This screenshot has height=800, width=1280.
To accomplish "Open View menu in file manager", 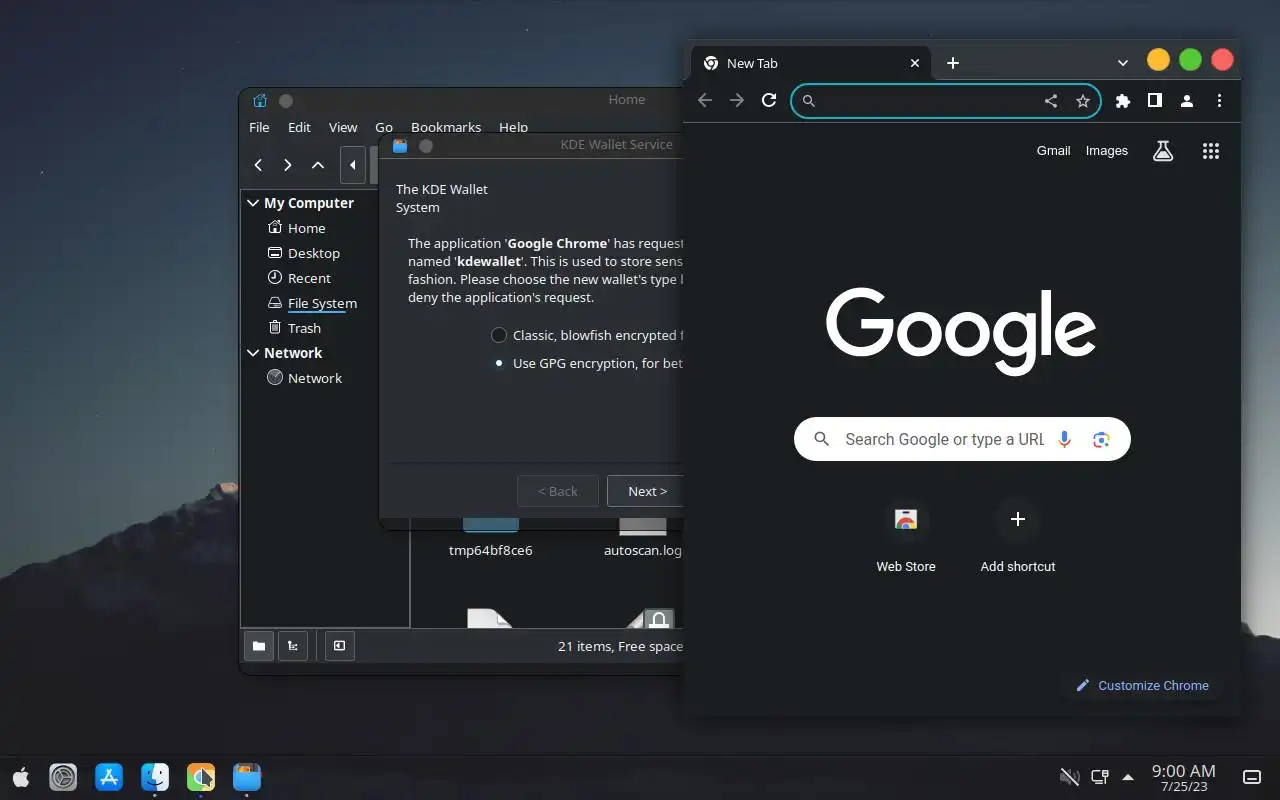I will tap(343, 127).
